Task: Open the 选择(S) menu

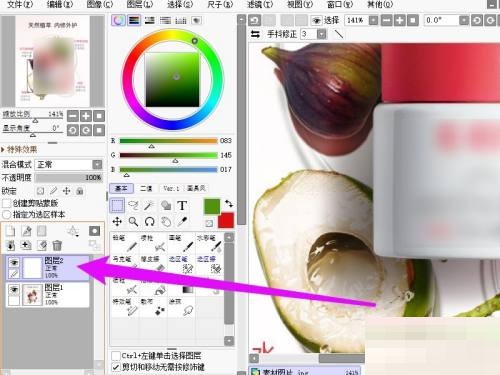Action: (x=180, y=5)
